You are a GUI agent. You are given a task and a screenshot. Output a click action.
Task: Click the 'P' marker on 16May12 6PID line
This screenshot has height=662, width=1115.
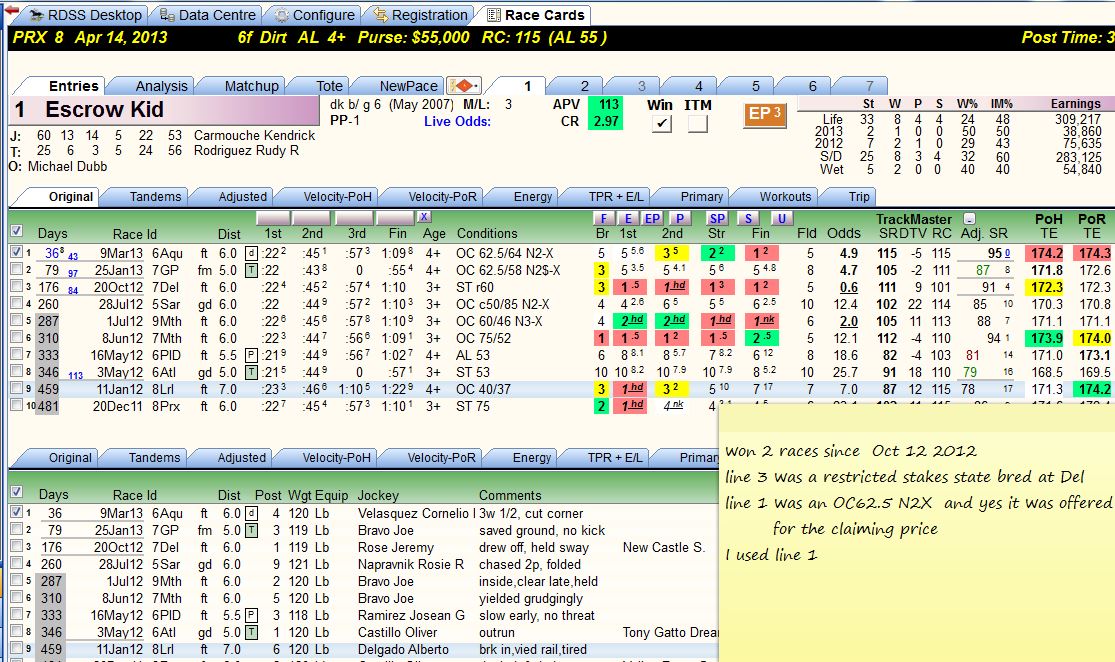pyautogui.click(x=251, y=355)
